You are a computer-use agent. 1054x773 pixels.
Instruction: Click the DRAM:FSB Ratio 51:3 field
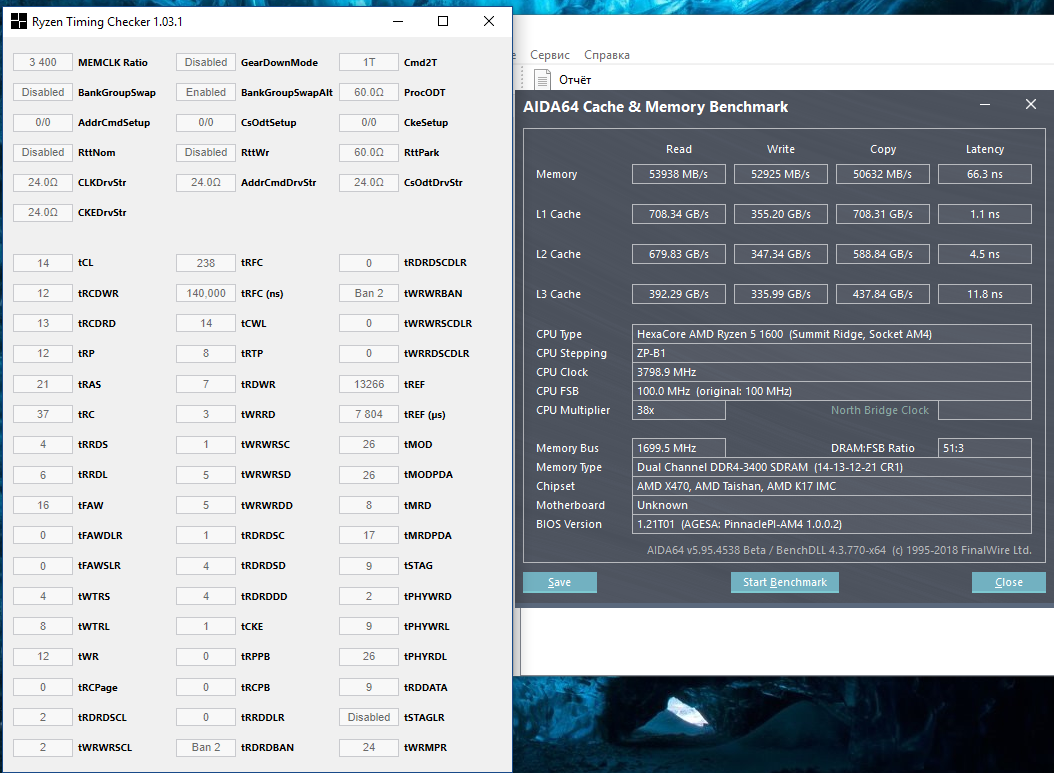tap(985, 448)
